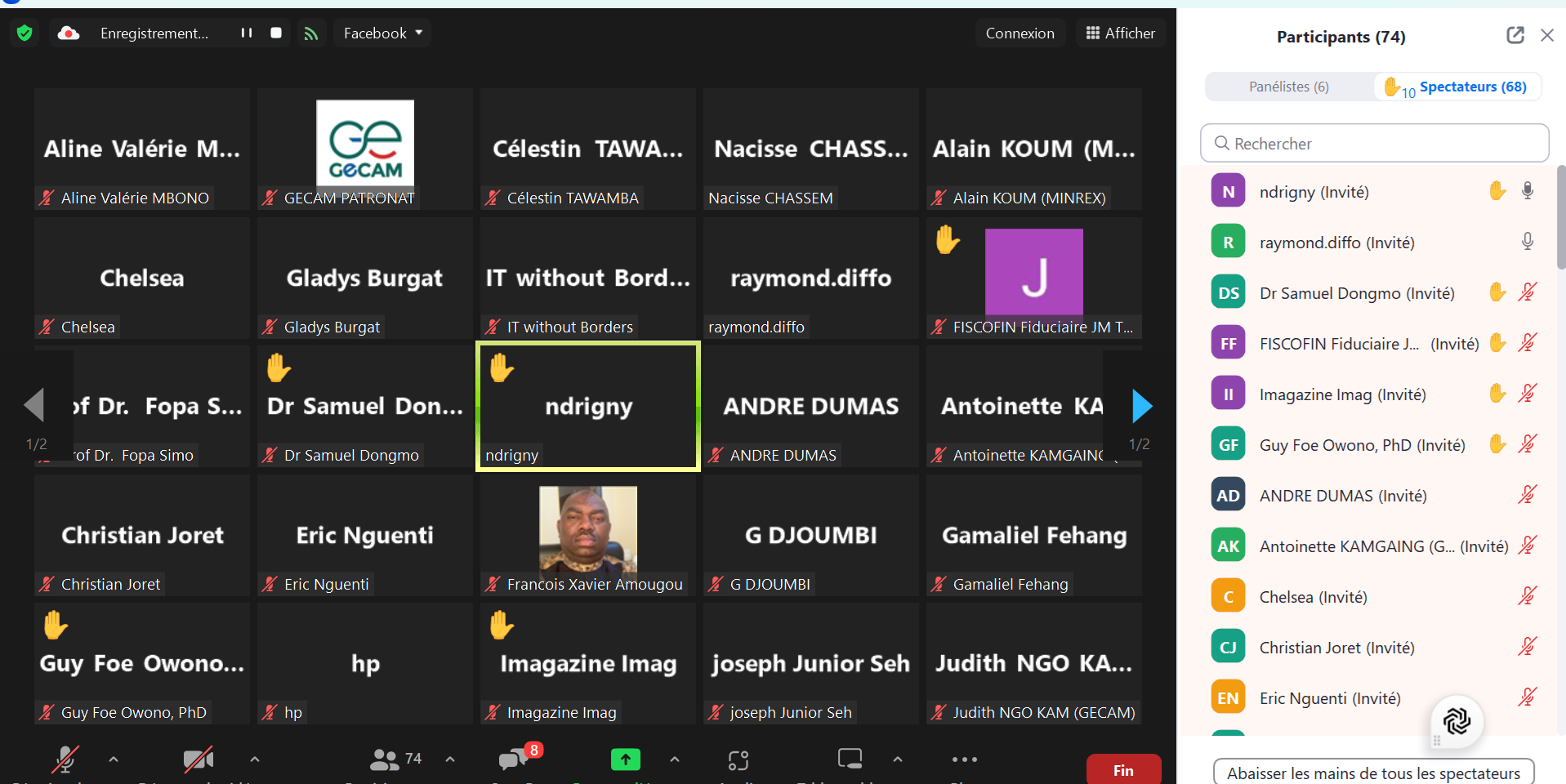Viewport: 1566px width, 784px height.
Task: Mute raymond.diffo in the participants list
Action: (1527, 242)
